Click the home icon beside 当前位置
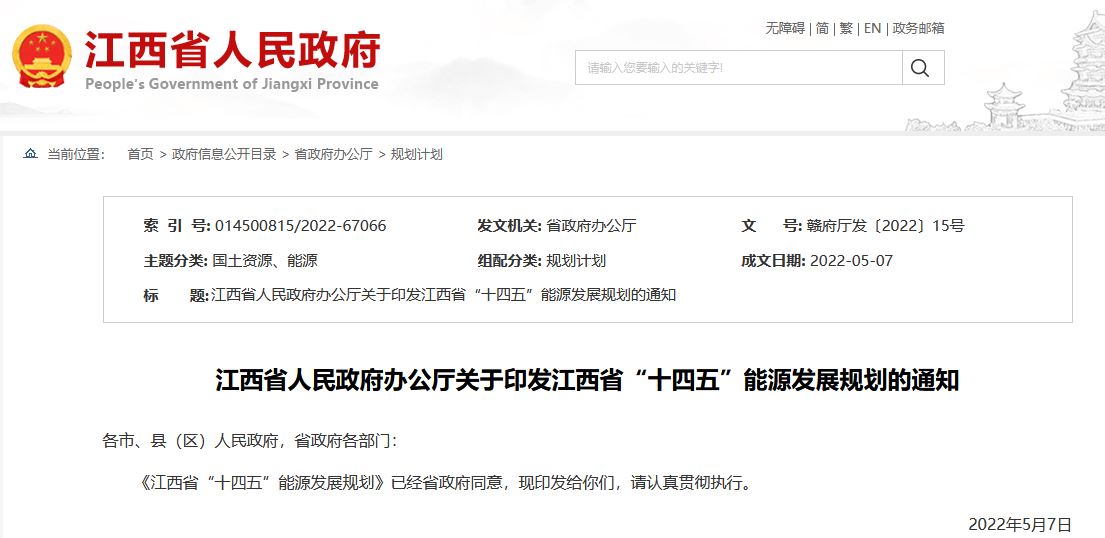This screenshot has height=538, width=1105. pos(30,154)
